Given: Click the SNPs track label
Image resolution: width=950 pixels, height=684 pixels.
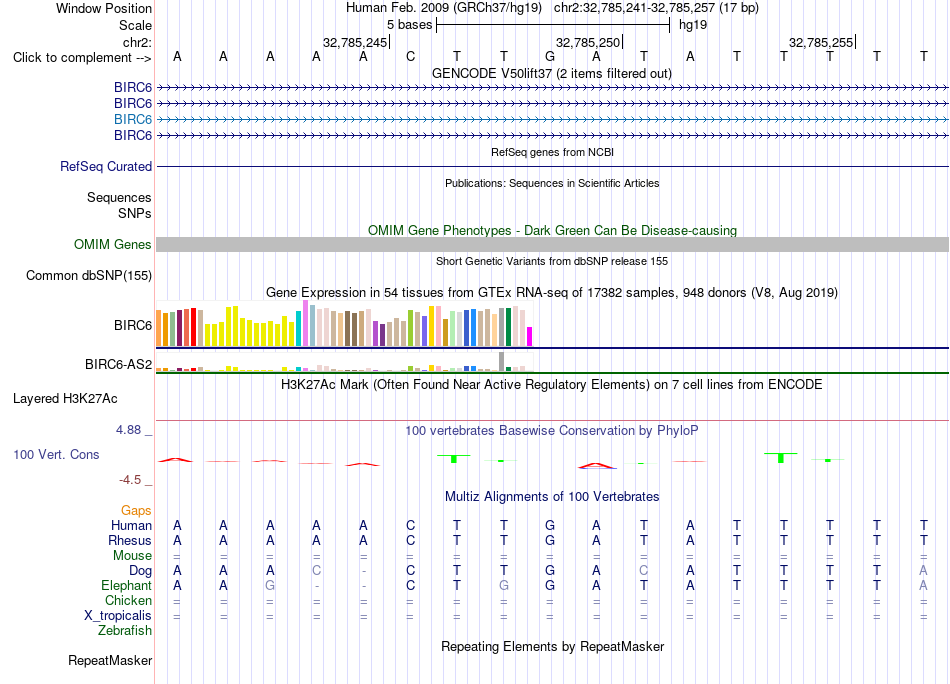Looking at the screenshot, I should point(135,213).
